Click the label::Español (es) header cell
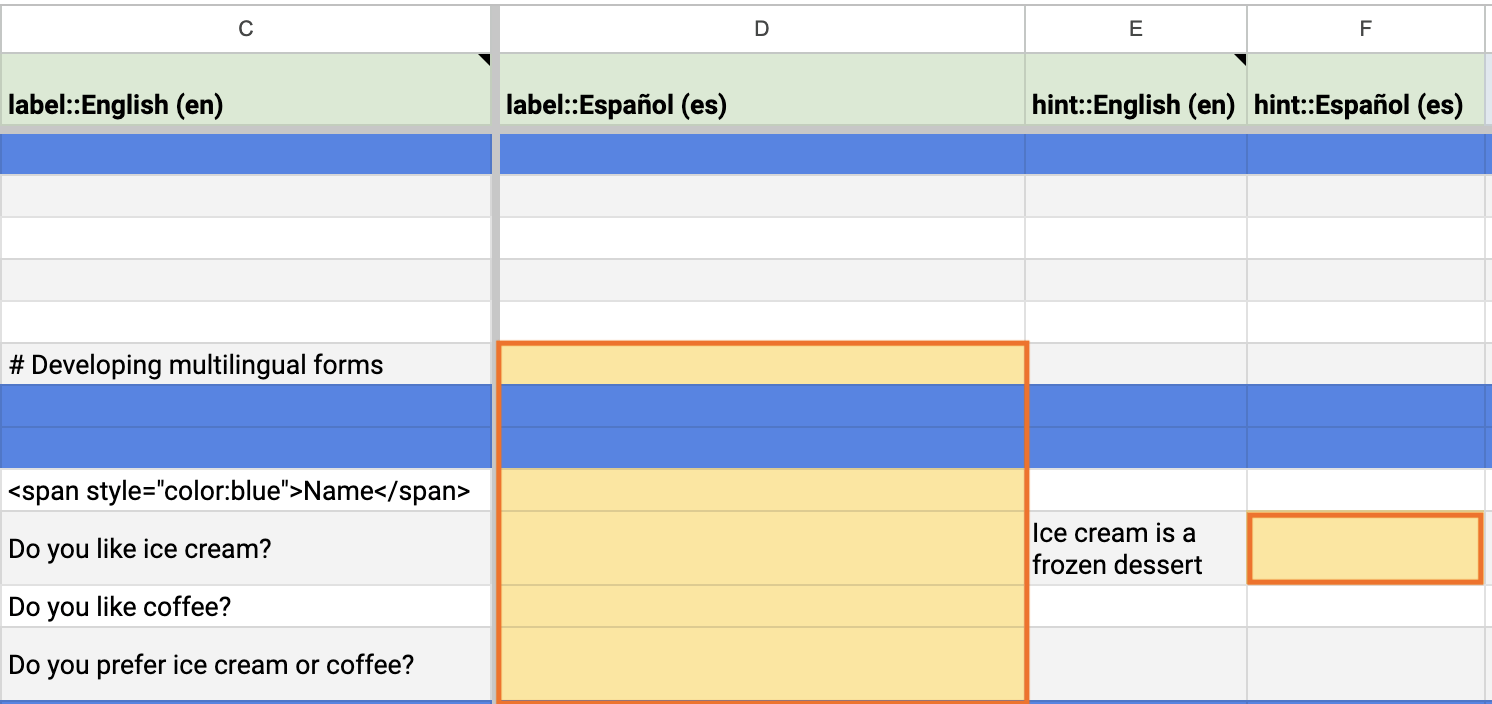Screen dimensions: 1492x704 click(x=762, y=90)
